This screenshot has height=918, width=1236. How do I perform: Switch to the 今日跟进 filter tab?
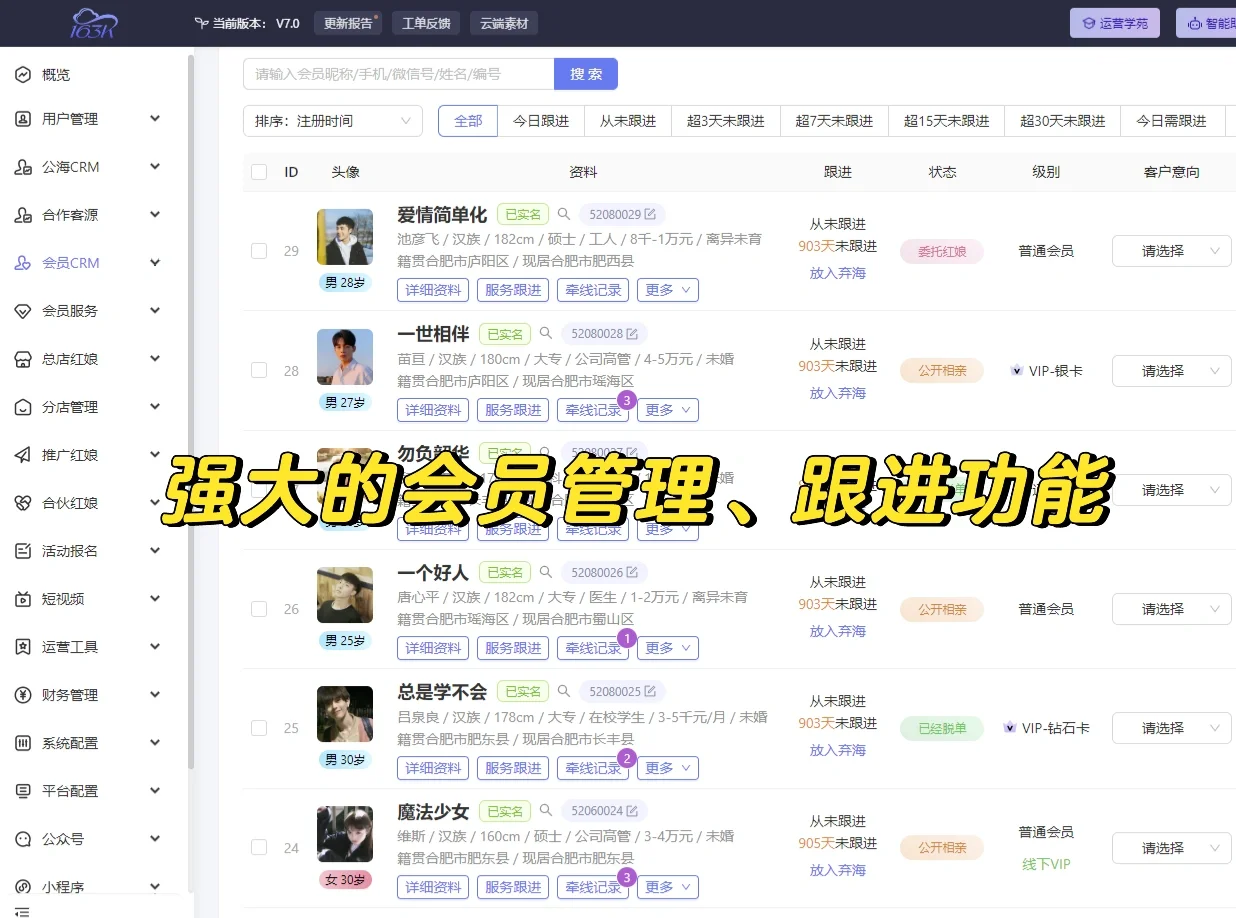(x=541, y=120)
